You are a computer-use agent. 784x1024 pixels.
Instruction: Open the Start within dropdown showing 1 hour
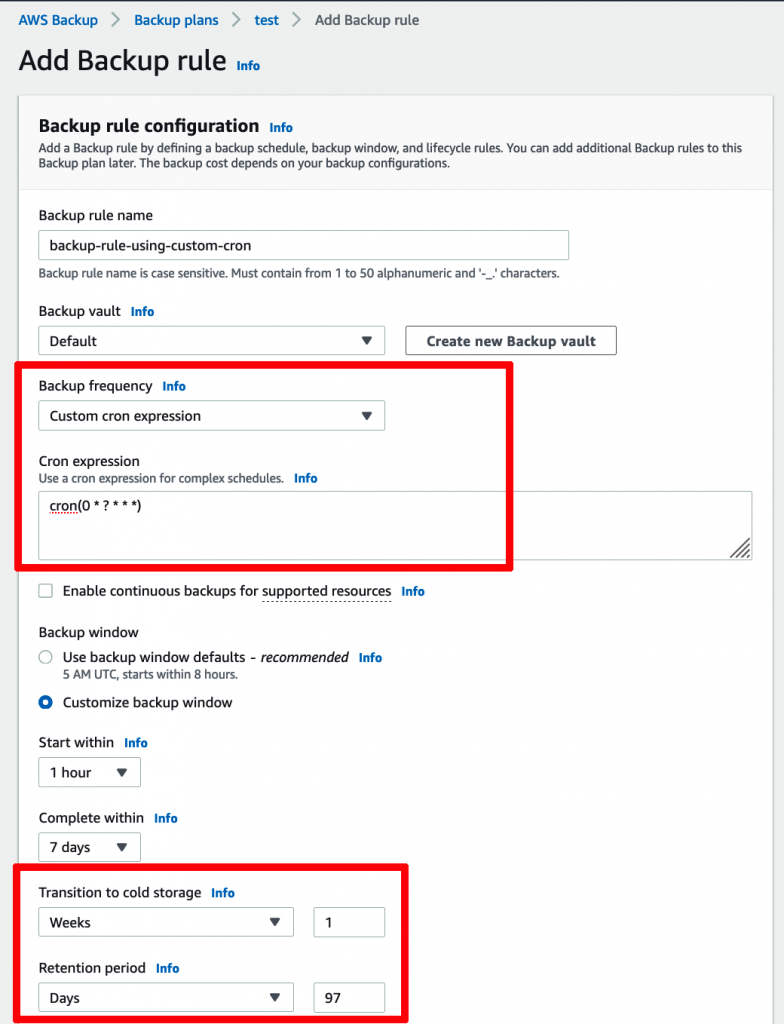89,772
